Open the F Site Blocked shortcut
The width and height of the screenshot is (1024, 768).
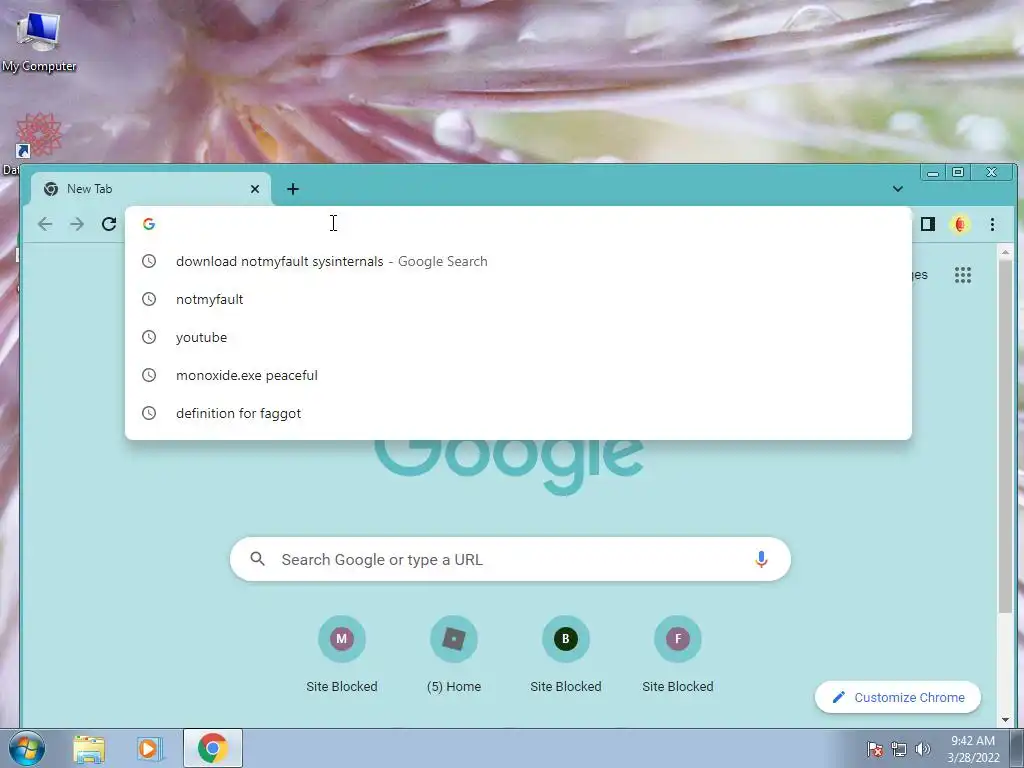(678, 654)
